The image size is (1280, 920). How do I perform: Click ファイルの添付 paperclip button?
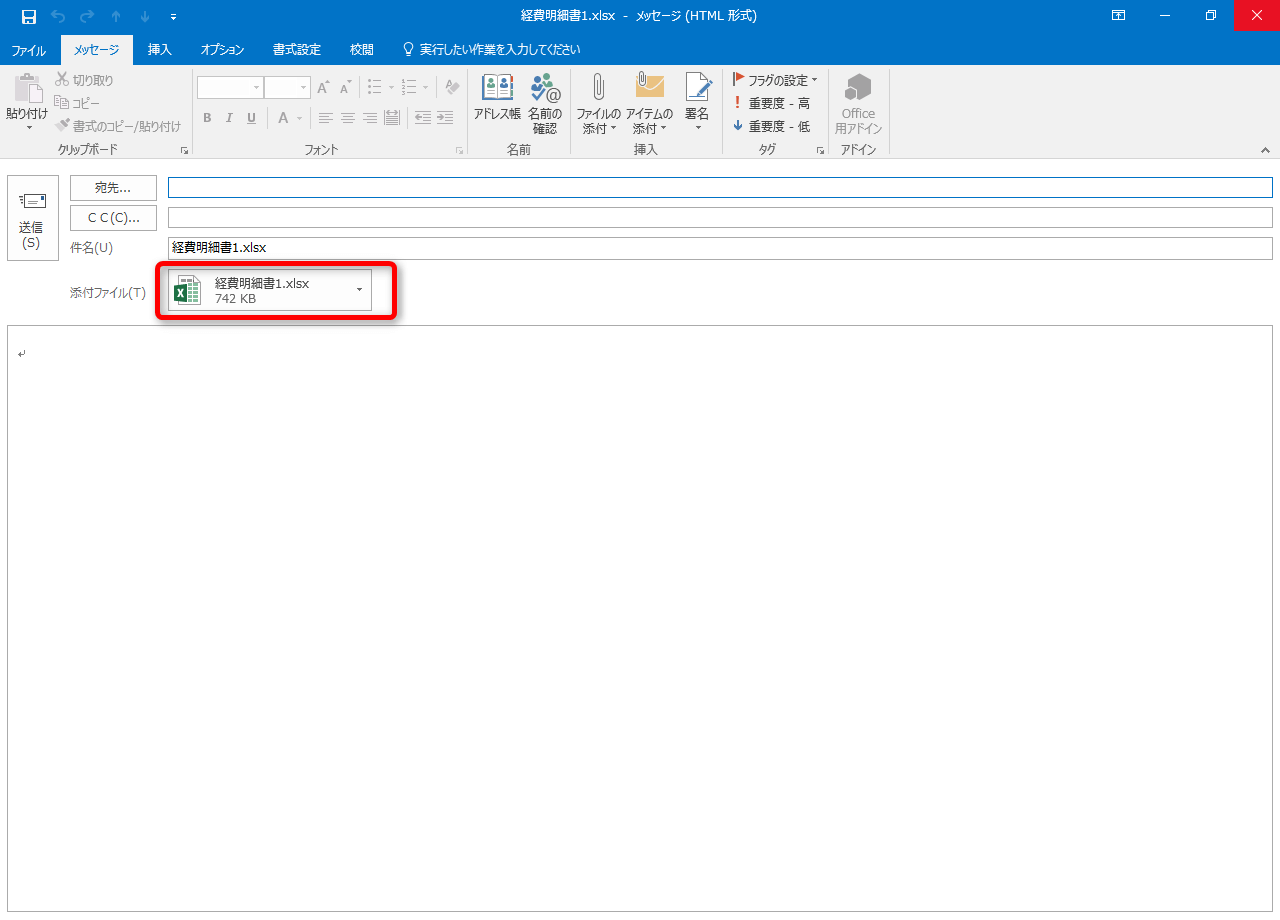tap(598, 103)
